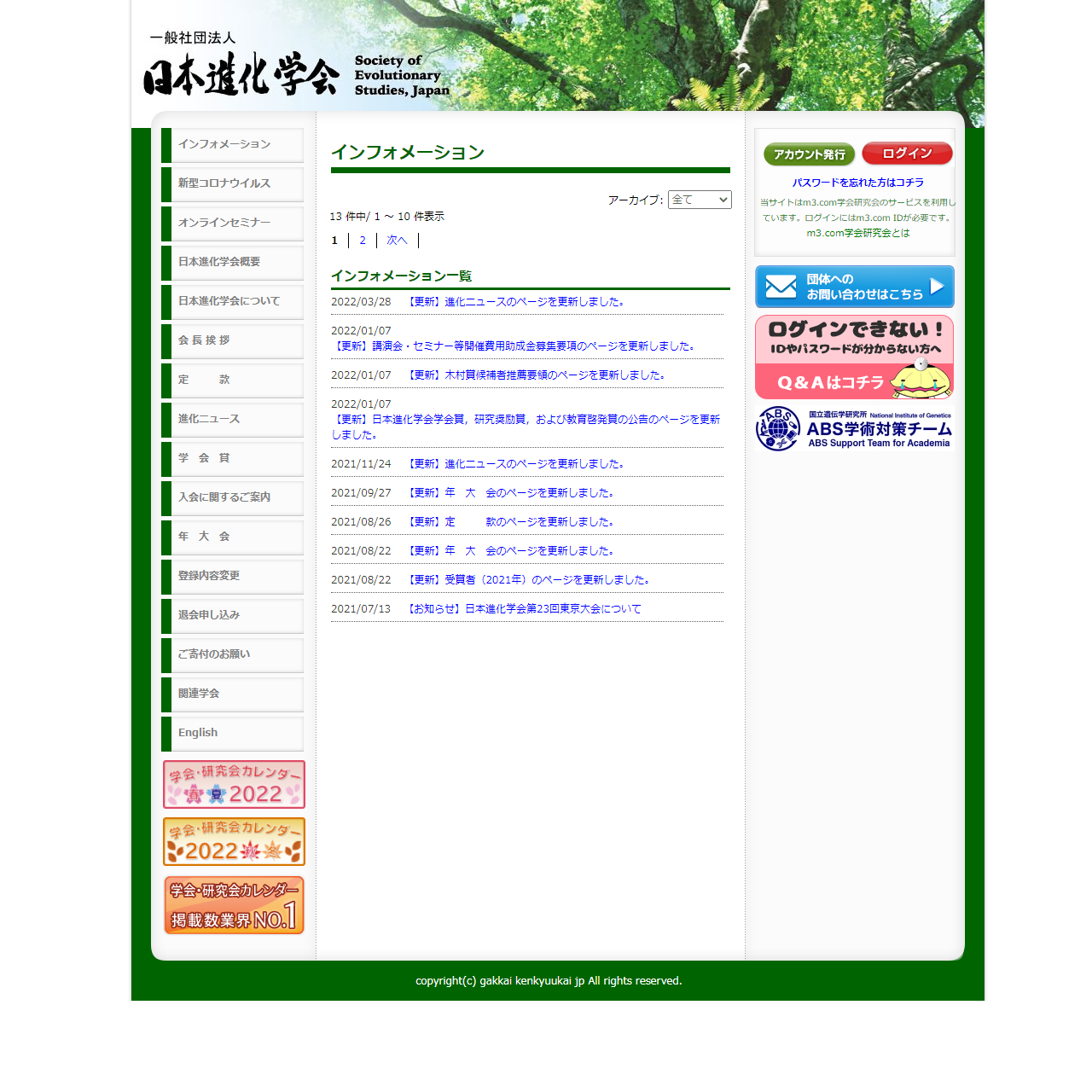Select the English menu item

coord(232,733)
